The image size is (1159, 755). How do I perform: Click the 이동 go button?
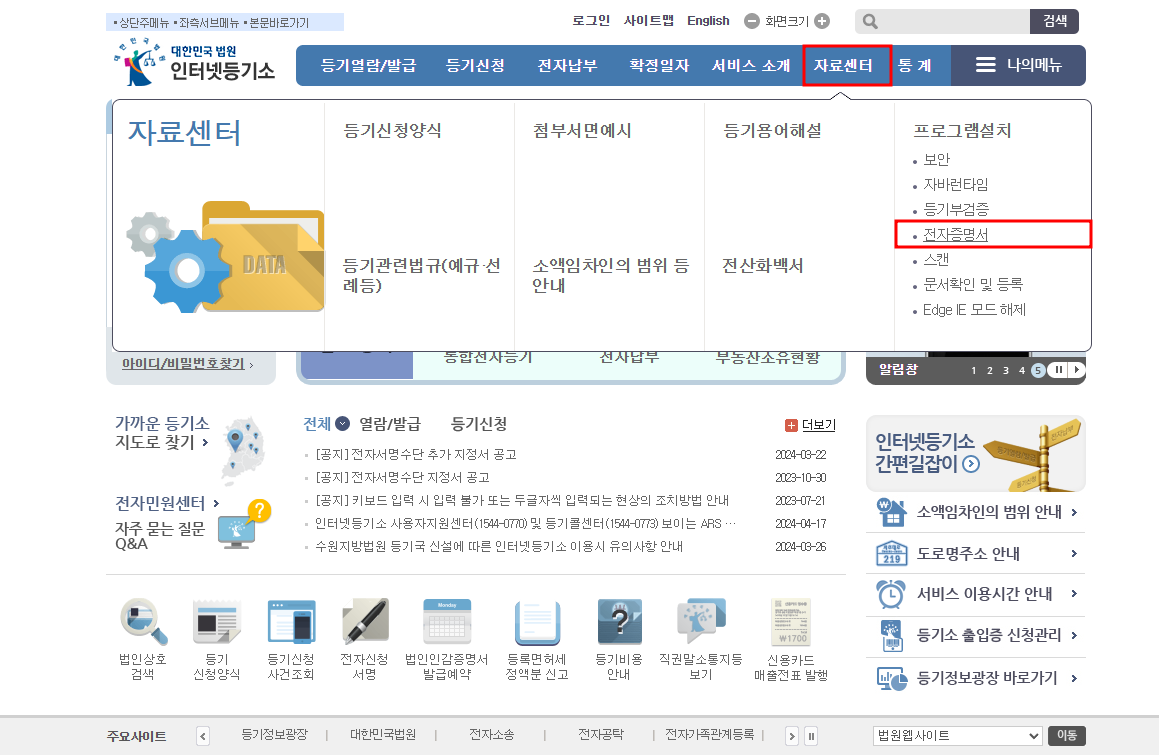pyautogui.click(x=1066, y=736)
